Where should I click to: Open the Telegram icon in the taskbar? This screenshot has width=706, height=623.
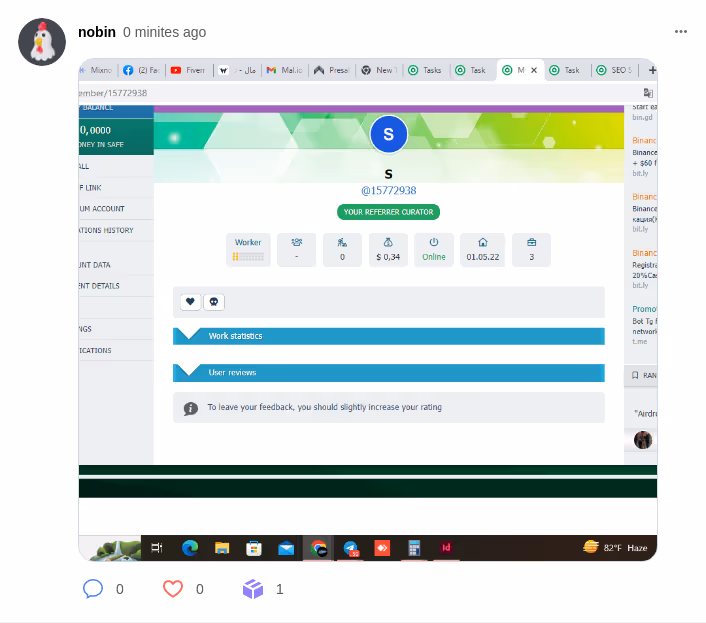pos(351,548)
